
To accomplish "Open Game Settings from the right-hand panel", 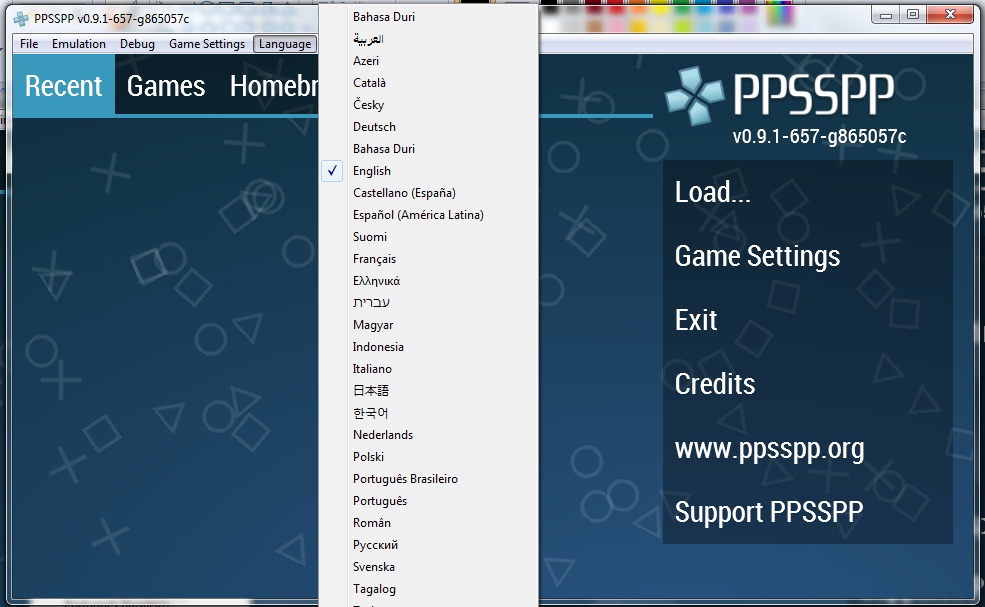I will (807, 256).
